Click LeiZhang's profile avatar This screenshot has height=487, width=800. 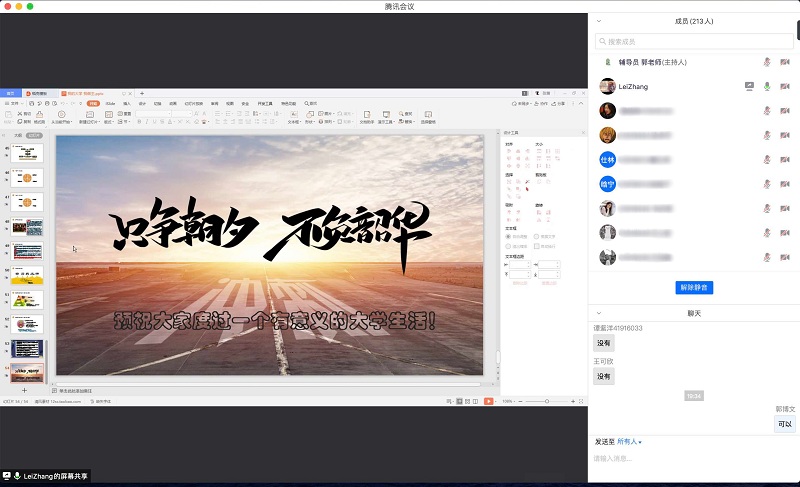[x=606, y=86]
